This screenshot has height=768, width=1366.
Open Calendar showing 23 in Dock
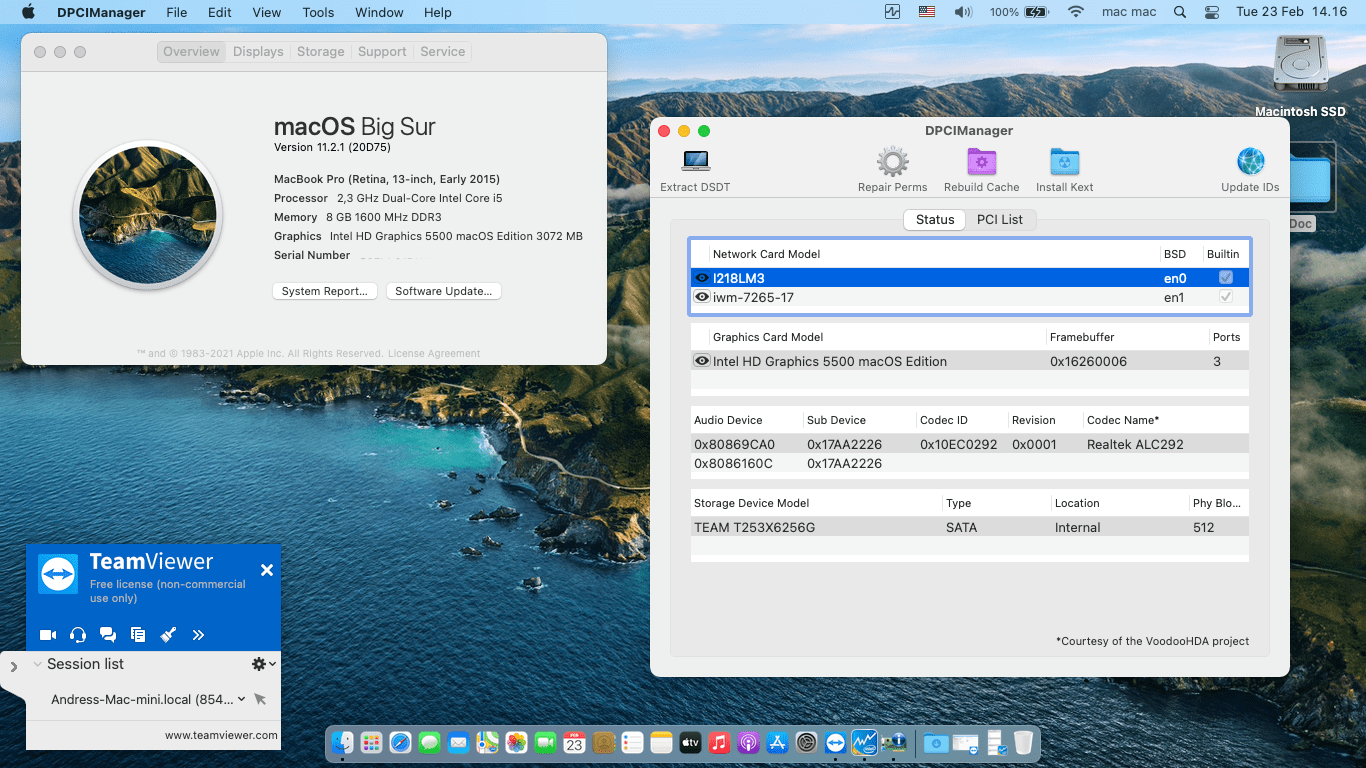[x=574, y=743]
